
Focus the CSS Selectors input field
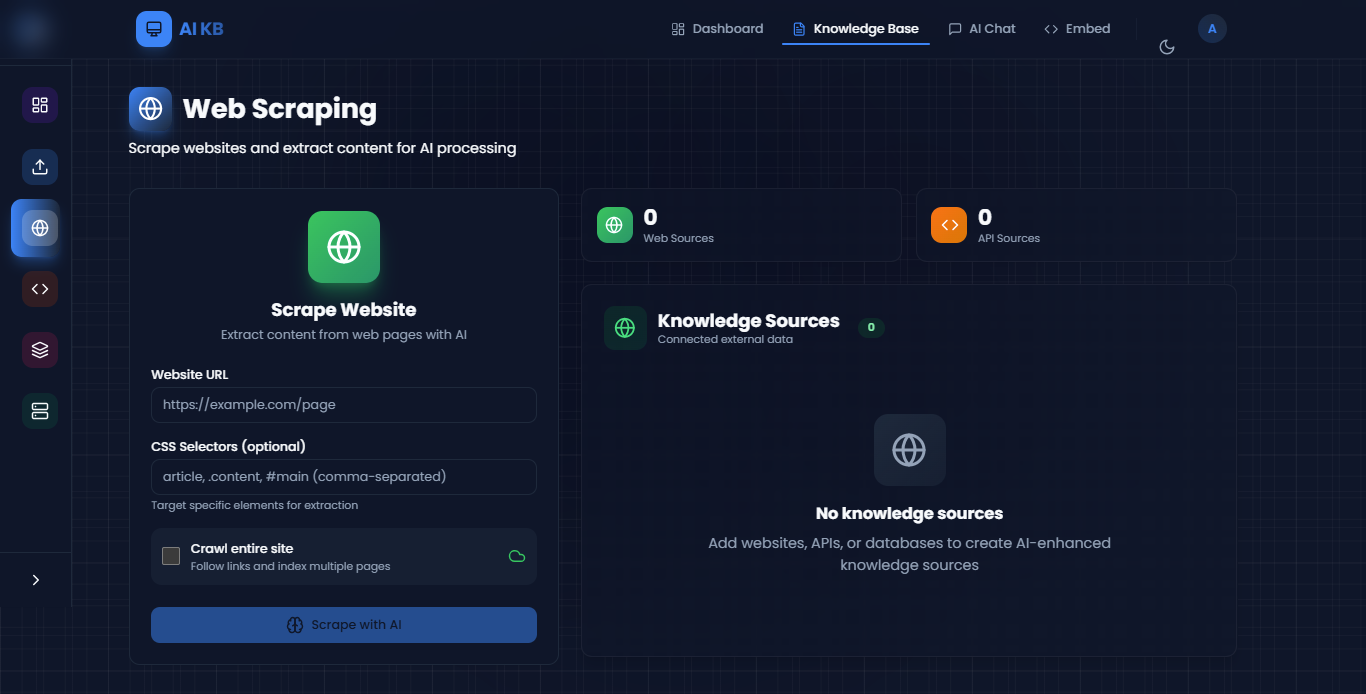point(344,477)
